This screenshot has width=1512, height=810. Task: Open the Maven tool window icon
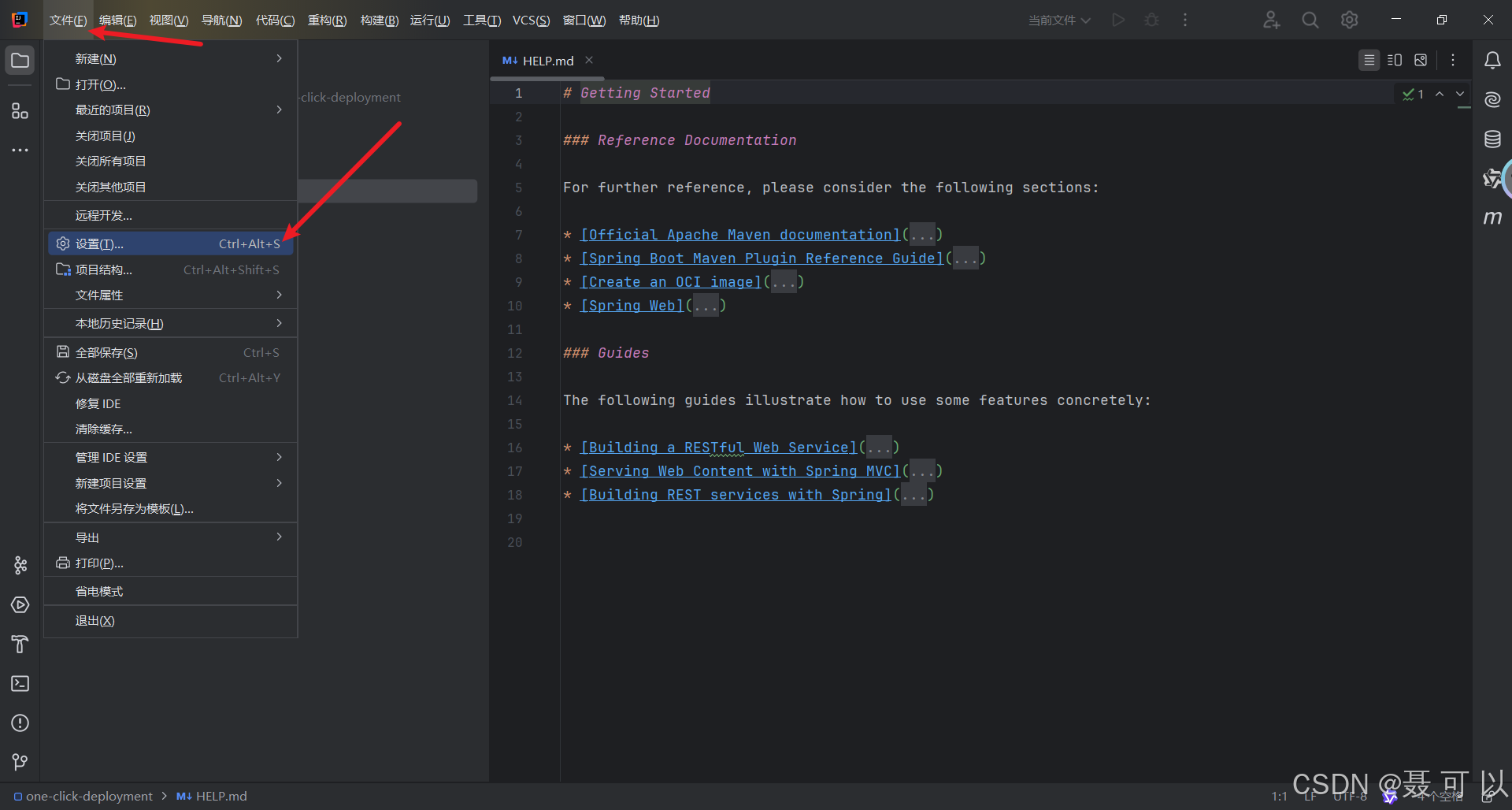pos(1492,217)
